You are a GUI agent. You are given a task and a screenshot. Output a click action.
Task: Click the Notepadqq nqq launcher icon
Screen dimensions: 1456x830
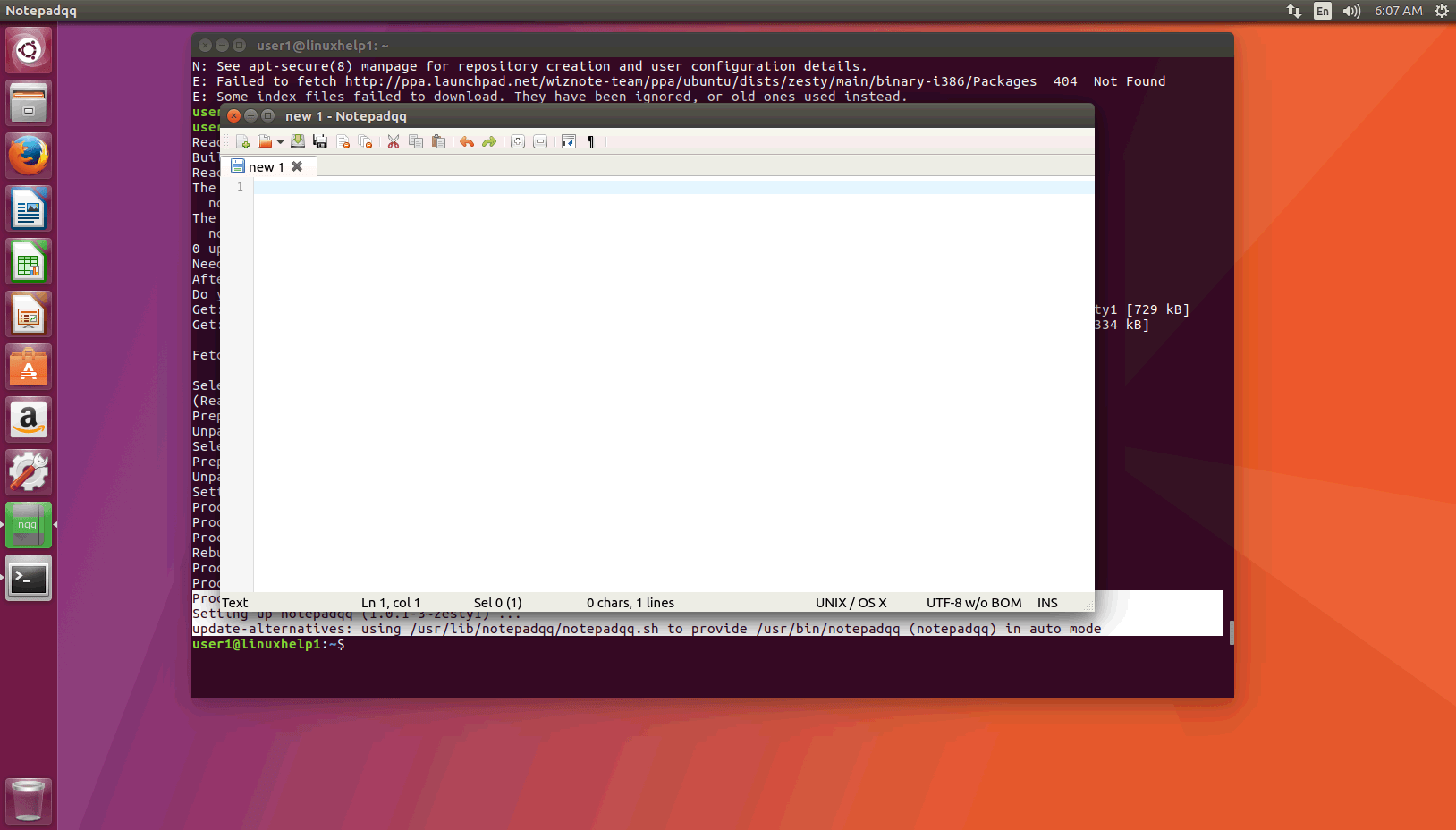(29, 525)
